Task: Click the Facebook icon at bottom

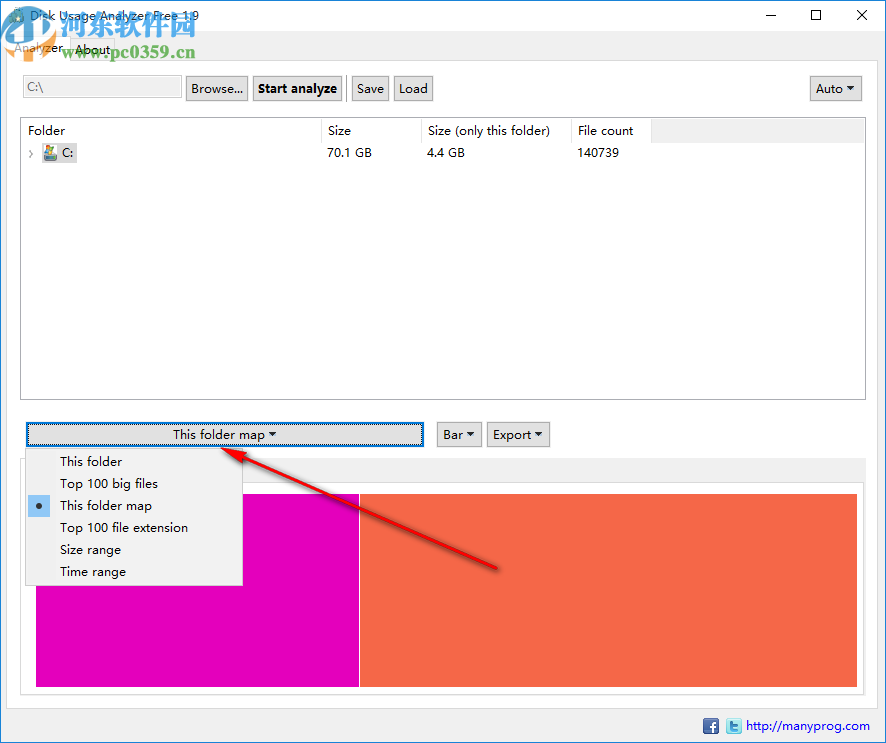Action: pyautogui.click(x=711, y=726)
